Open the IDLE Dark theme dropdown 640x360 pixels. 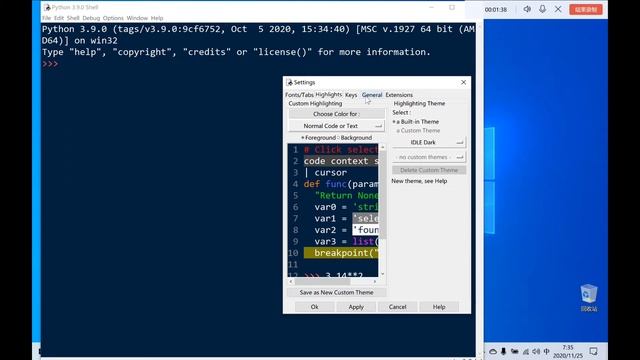[429, 142]
